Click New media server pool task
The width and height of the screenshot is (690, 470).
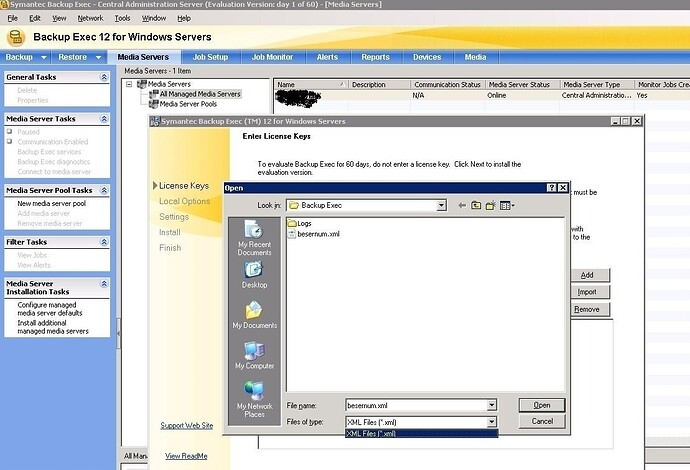51,204
